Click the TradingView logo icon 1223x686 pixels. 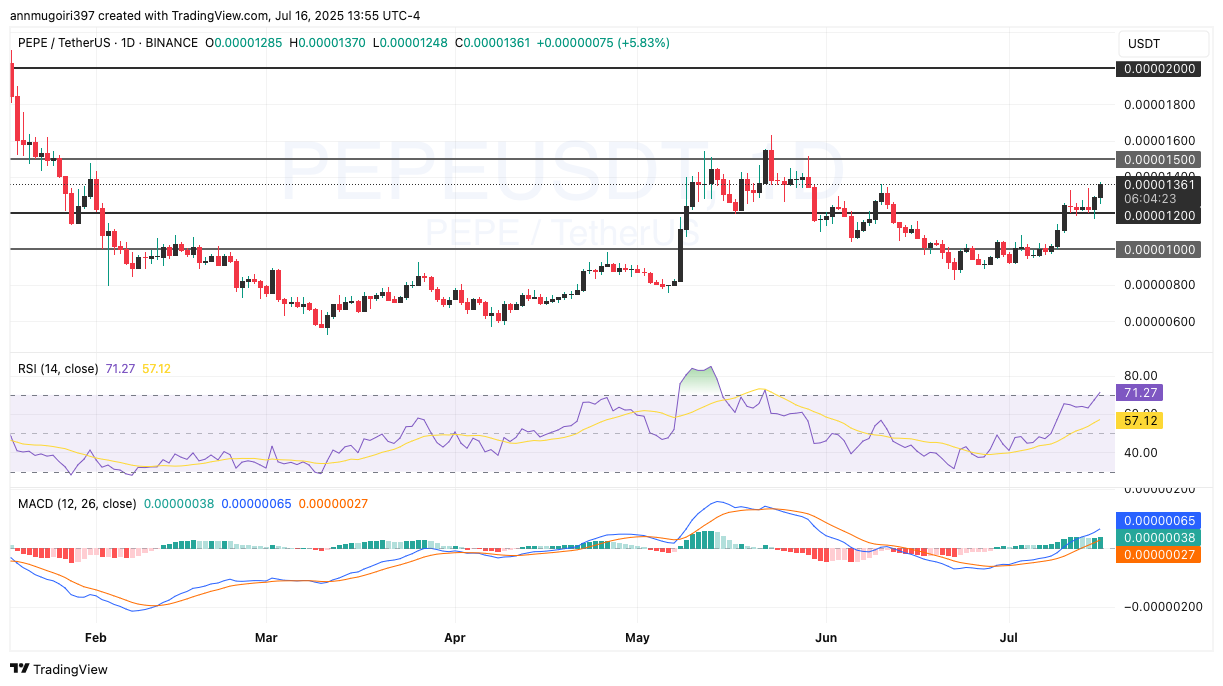(18, 669)
